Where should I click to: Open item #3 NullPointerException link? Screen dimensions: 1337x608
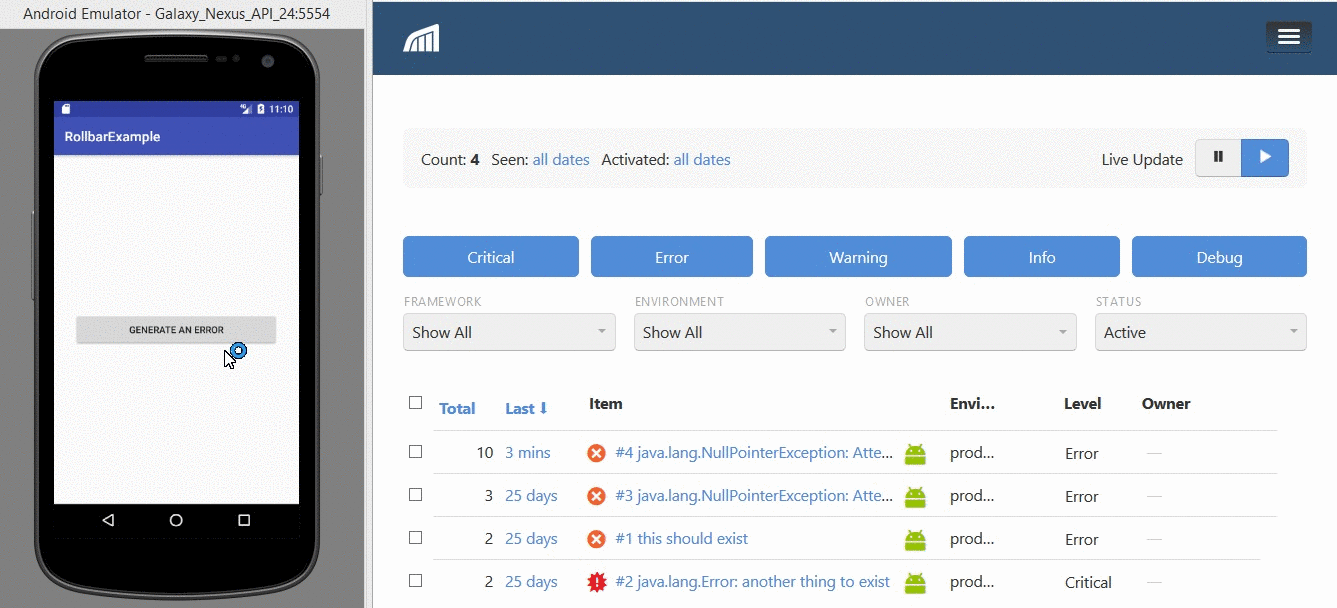(x=754, y=496)
